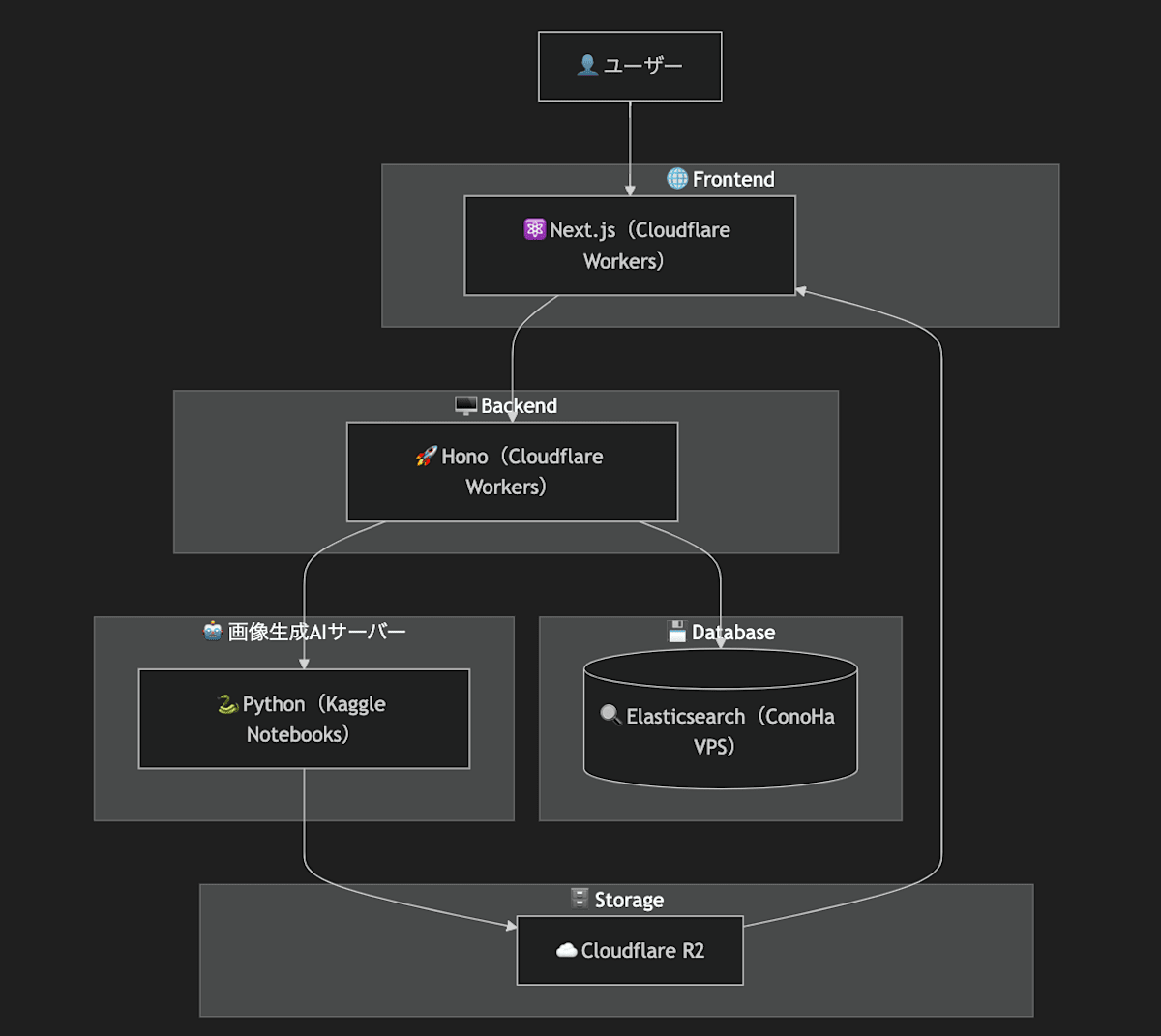Click the globe icon beside Frontend
The height and width of the screenshot is (1036, 1161).
(x=677, y=179)
